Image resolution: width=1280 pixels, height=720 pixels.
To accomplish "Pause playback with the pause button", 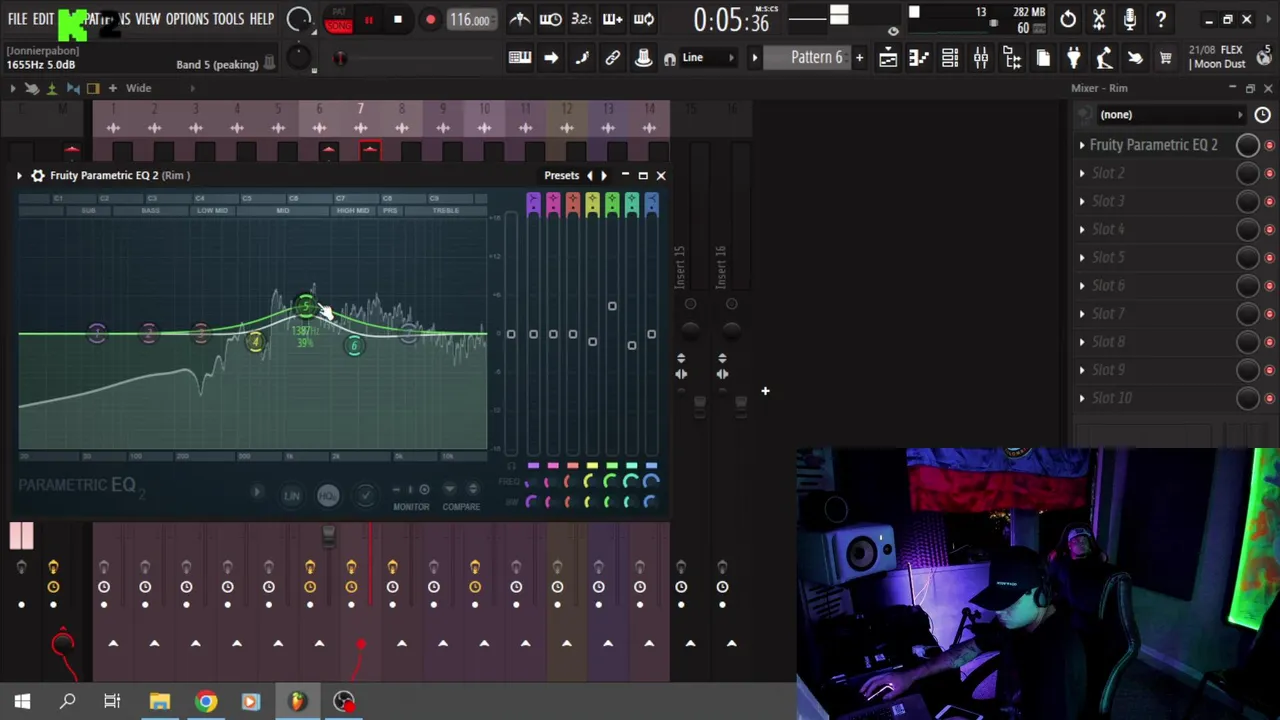I will point(368,20).
